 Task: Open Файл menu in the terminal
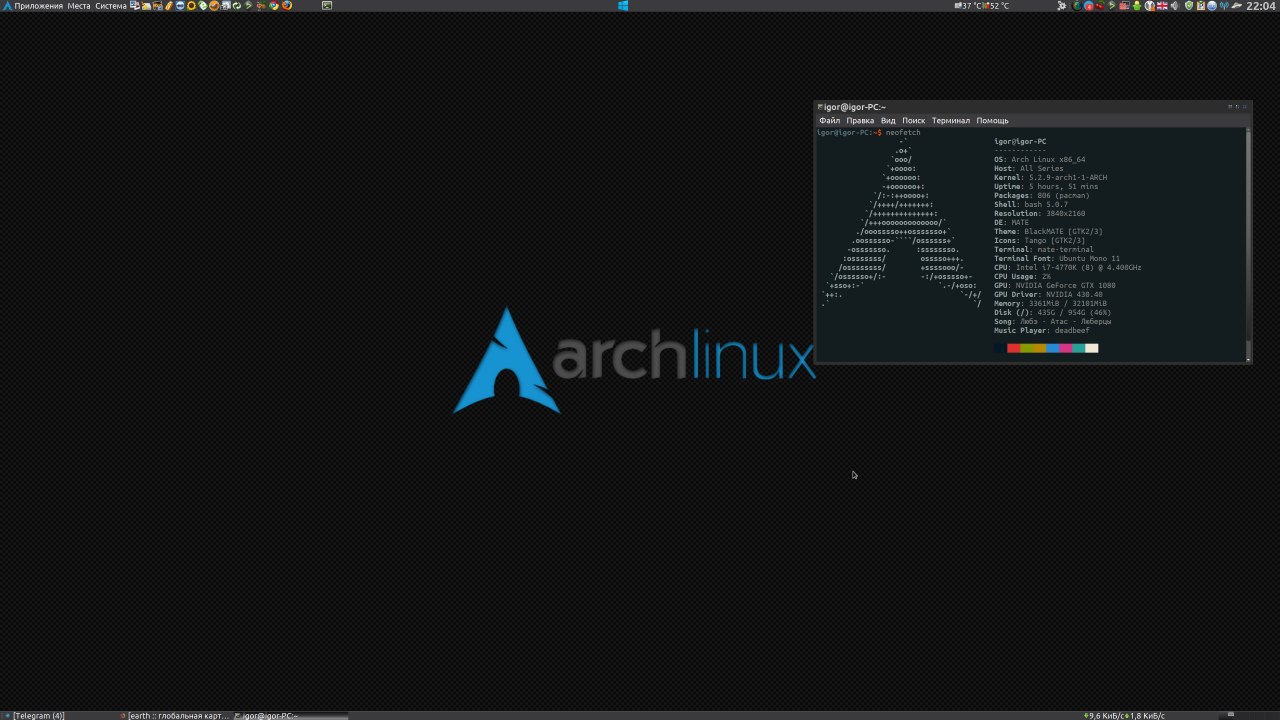pos(829,121)
